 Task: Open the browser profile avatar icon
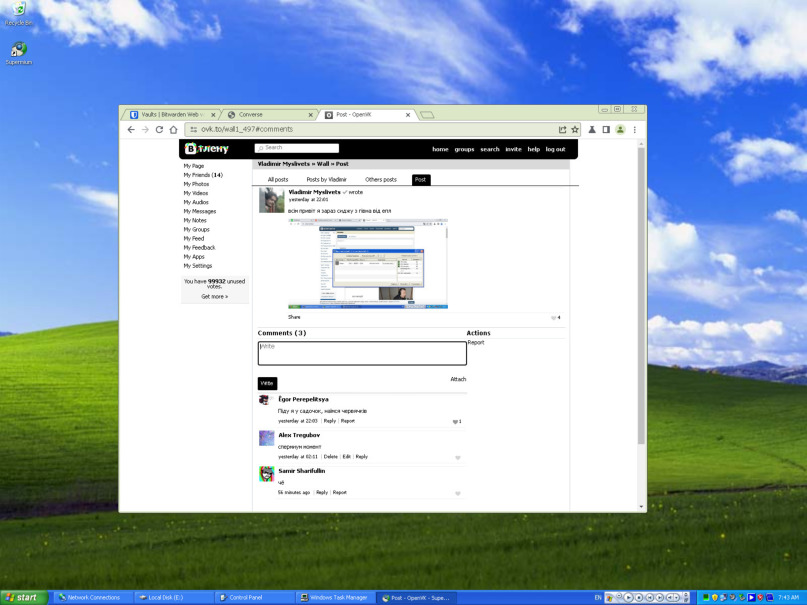pyautogui.click(x=620, y=130)
